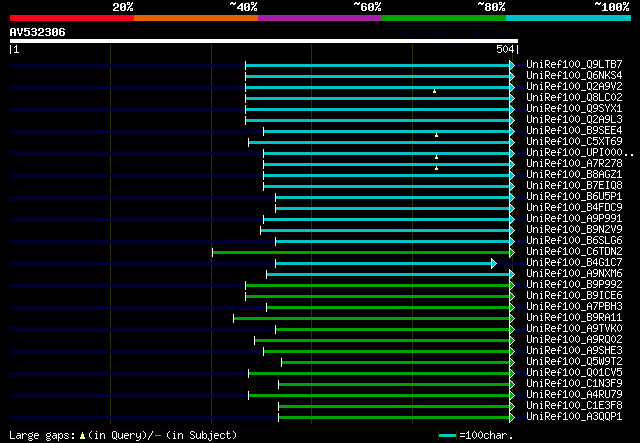Viewport: 640px width, 443px height.
Task: Click the UniRef100_A9TVK0 label
Action: coord(574,329)
